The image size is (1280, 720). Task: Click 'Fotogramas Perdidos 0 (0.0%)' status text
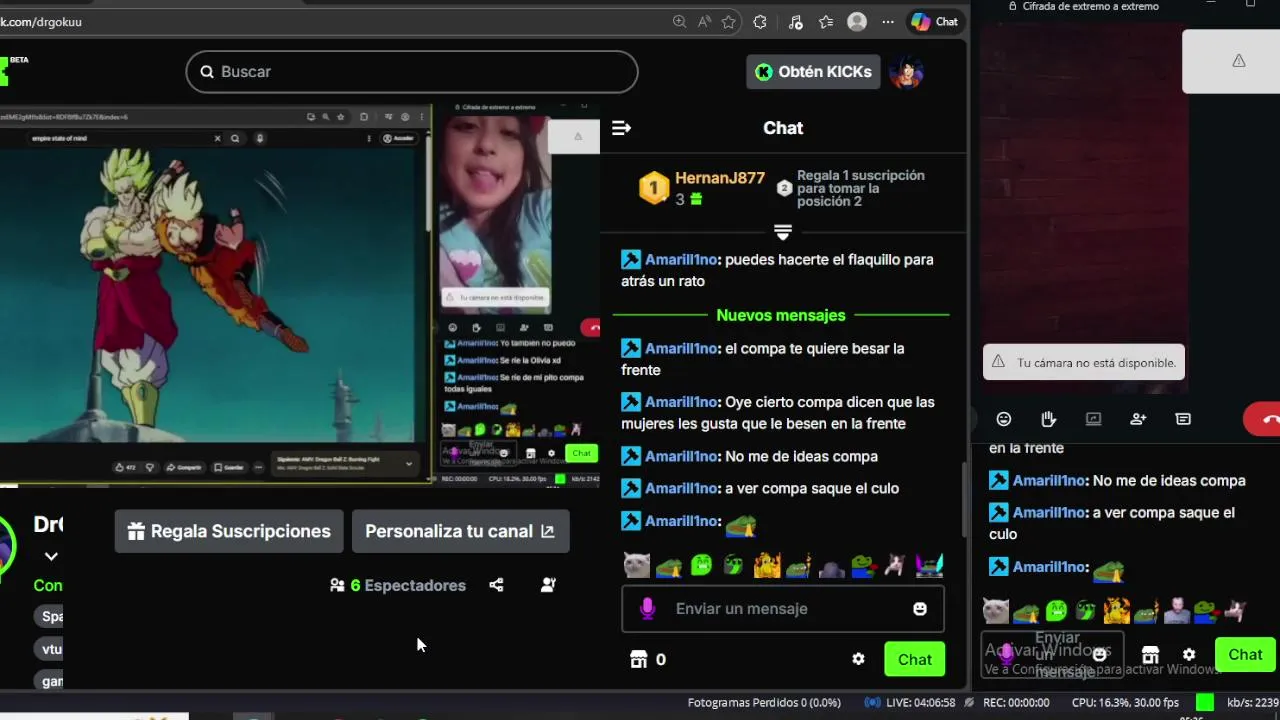click(764, 703)
